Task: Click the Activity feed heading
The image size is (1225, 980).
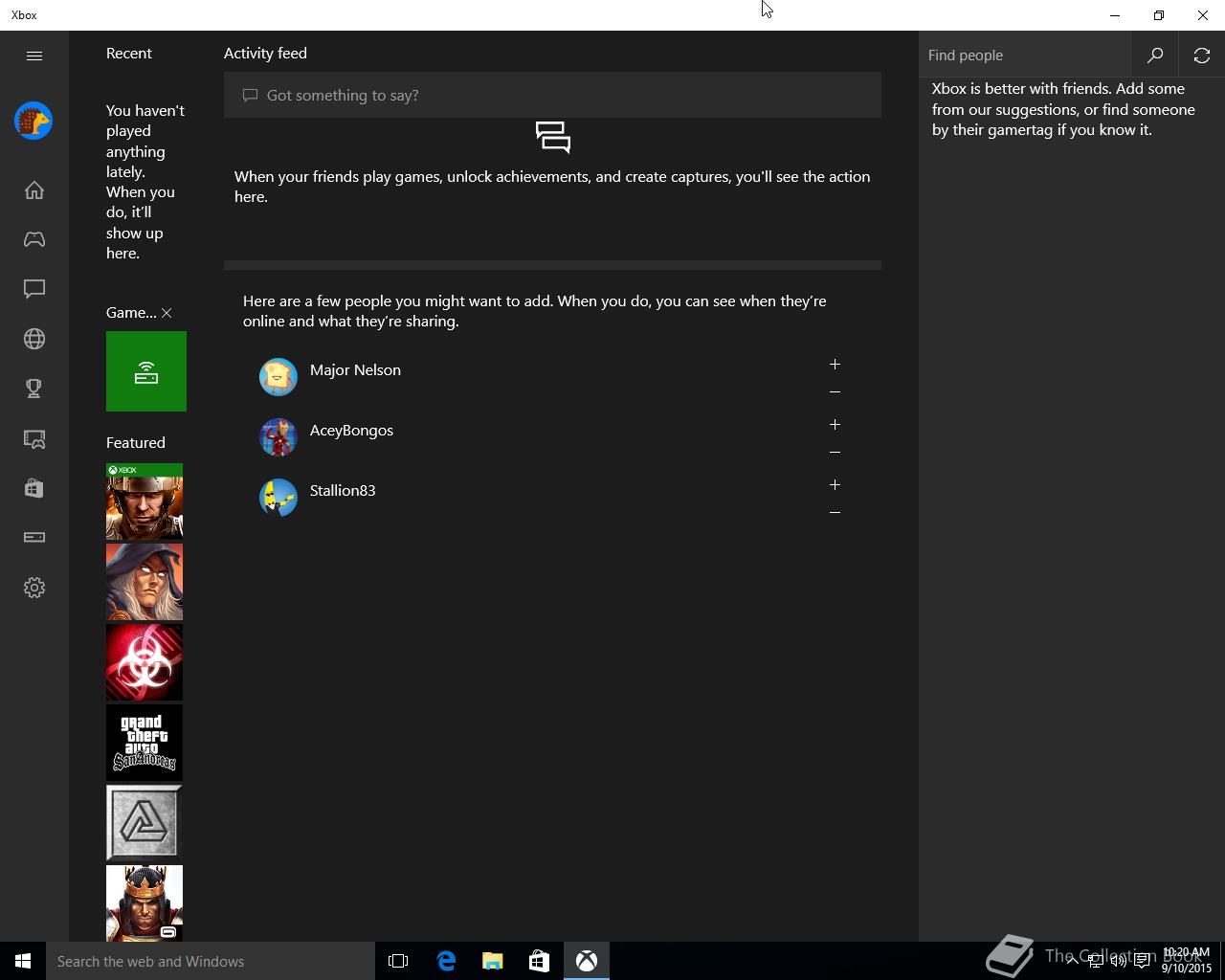Action: (x=265, y=54)
